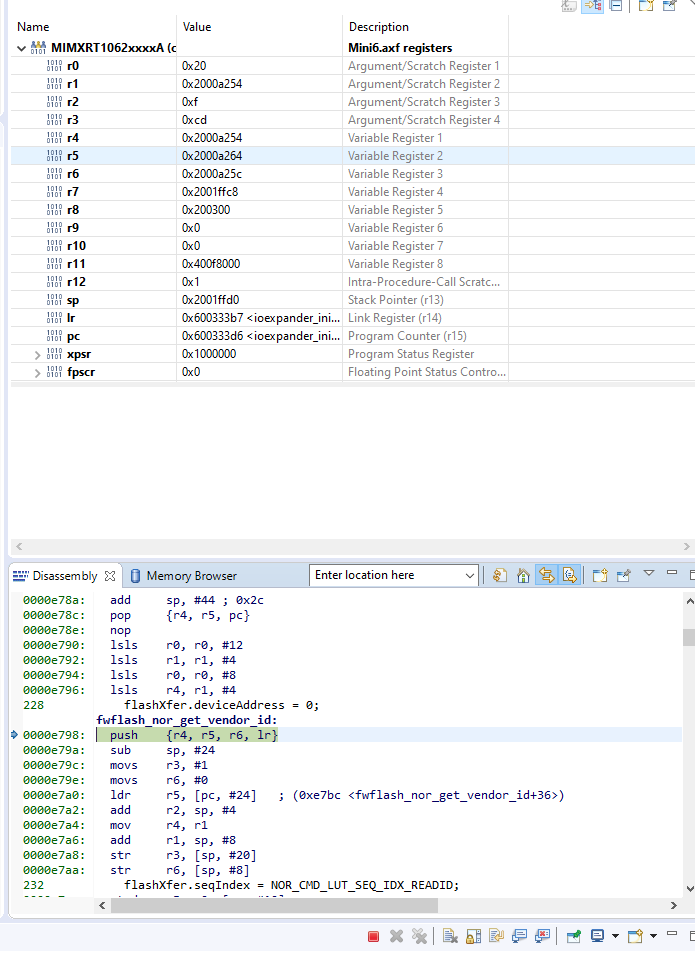
Task: Toggle Link with Active Debug Context in Disassembly
Action: pyautogui.click(x=546, y=575)
